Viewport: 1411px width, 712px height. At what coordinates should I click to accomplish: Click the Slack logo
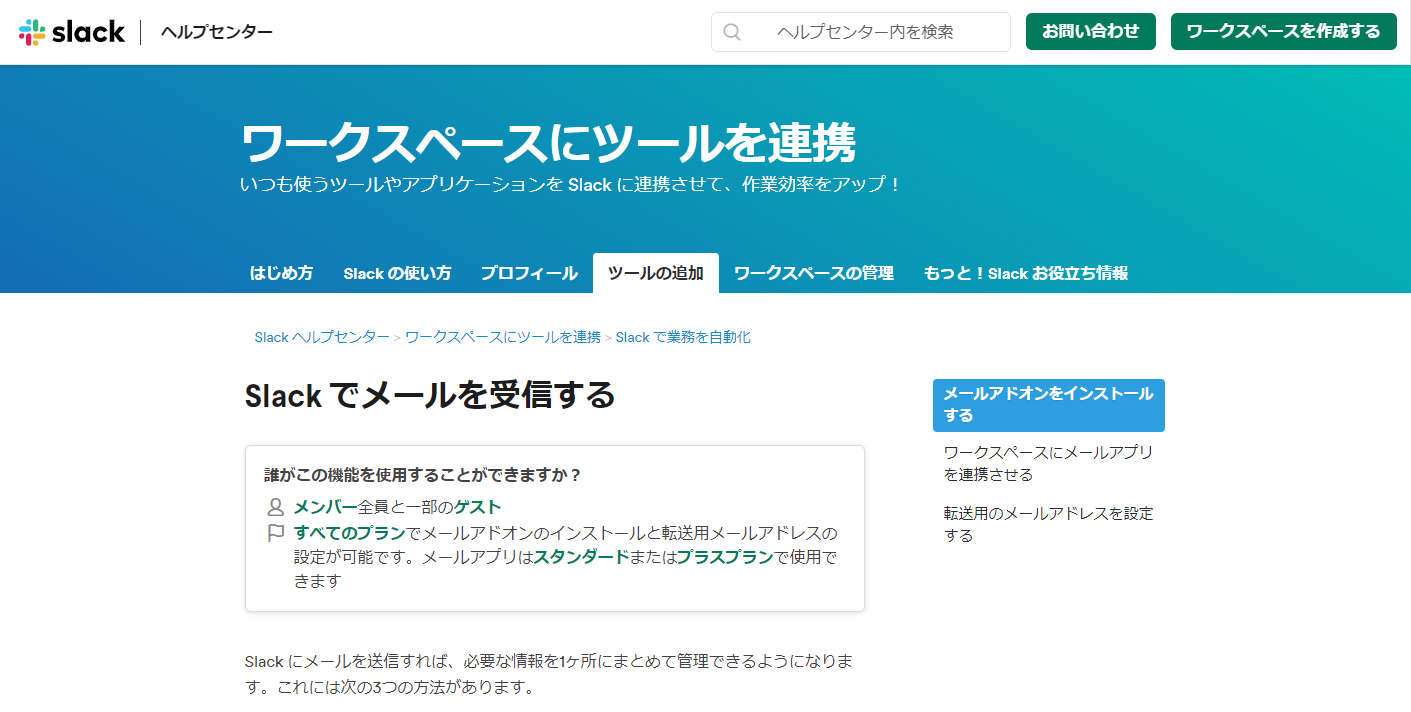click(72, 32)
